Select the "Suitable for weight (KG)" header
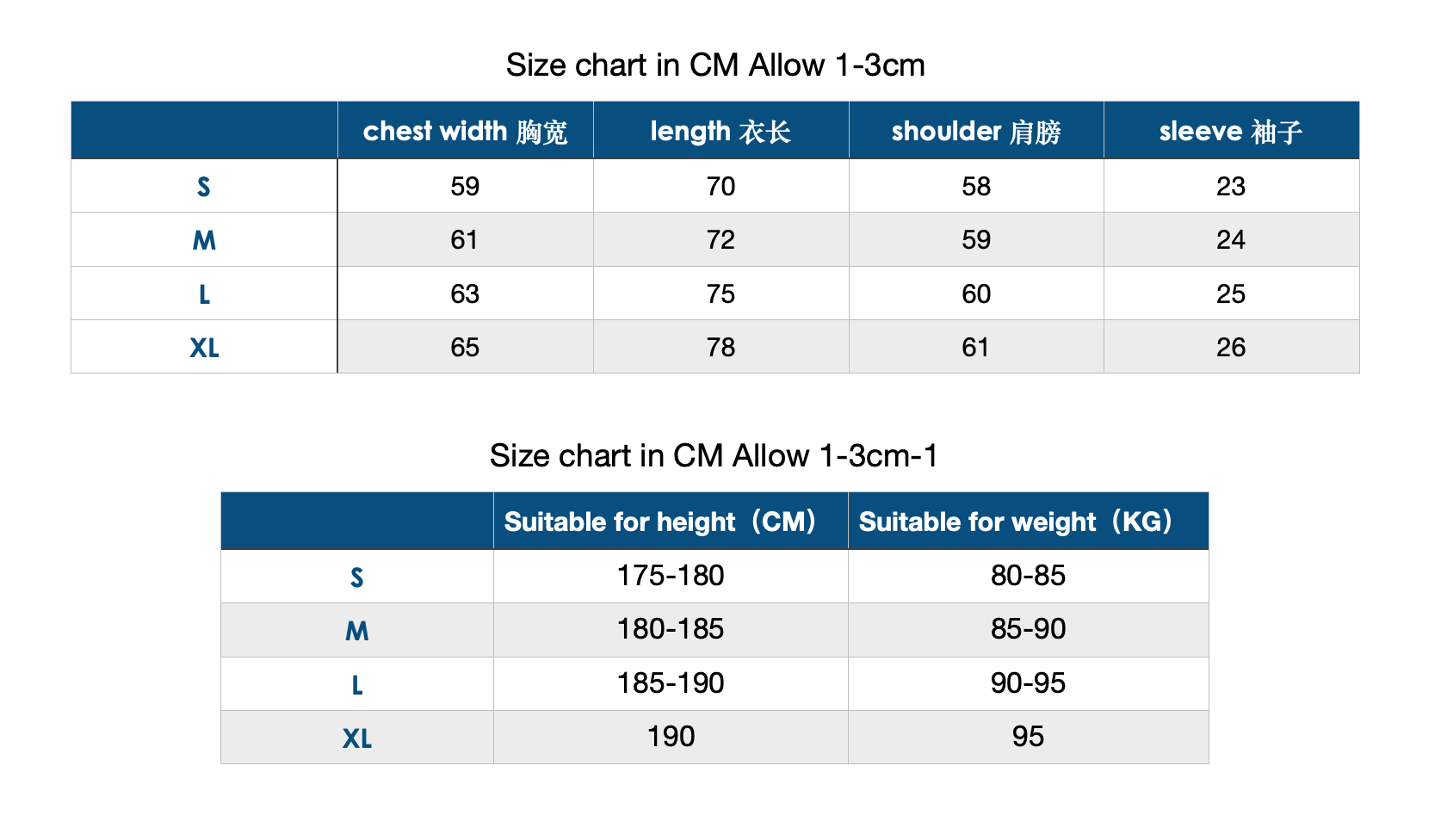 click(x=1016, y=522)
